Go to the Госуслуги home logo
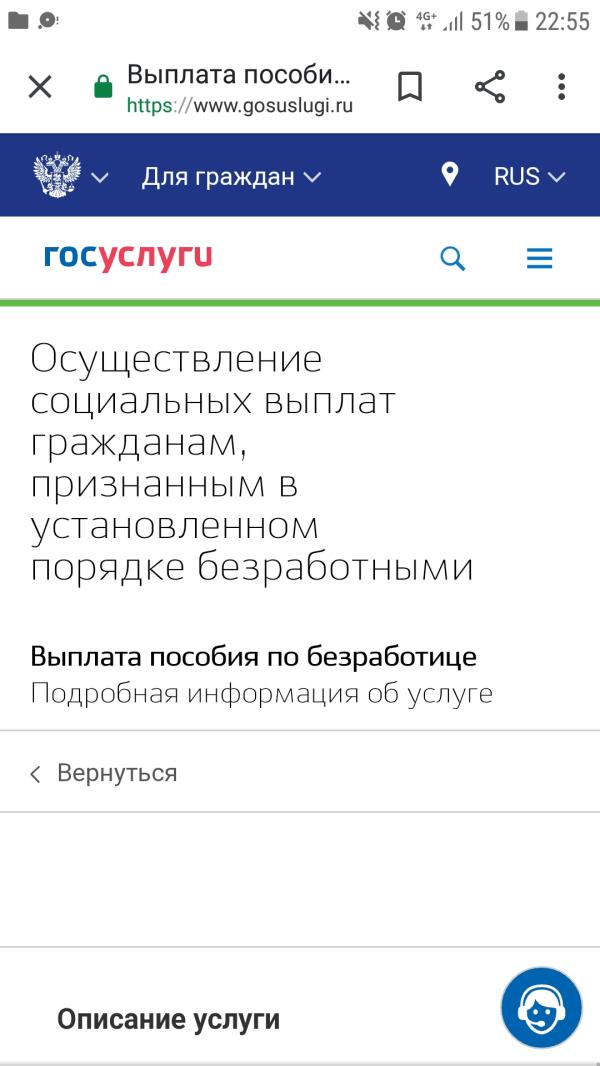Screen dimensions: 600x1066 tap(128, 257)
